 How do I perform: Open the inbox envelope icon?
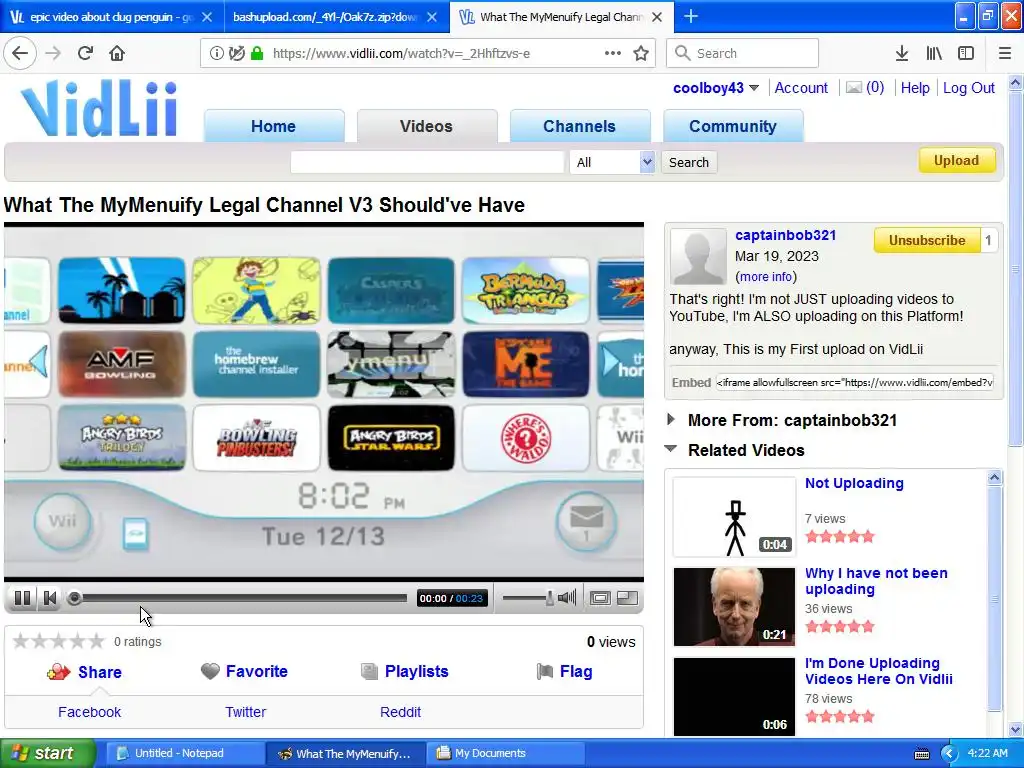[854, 88]
